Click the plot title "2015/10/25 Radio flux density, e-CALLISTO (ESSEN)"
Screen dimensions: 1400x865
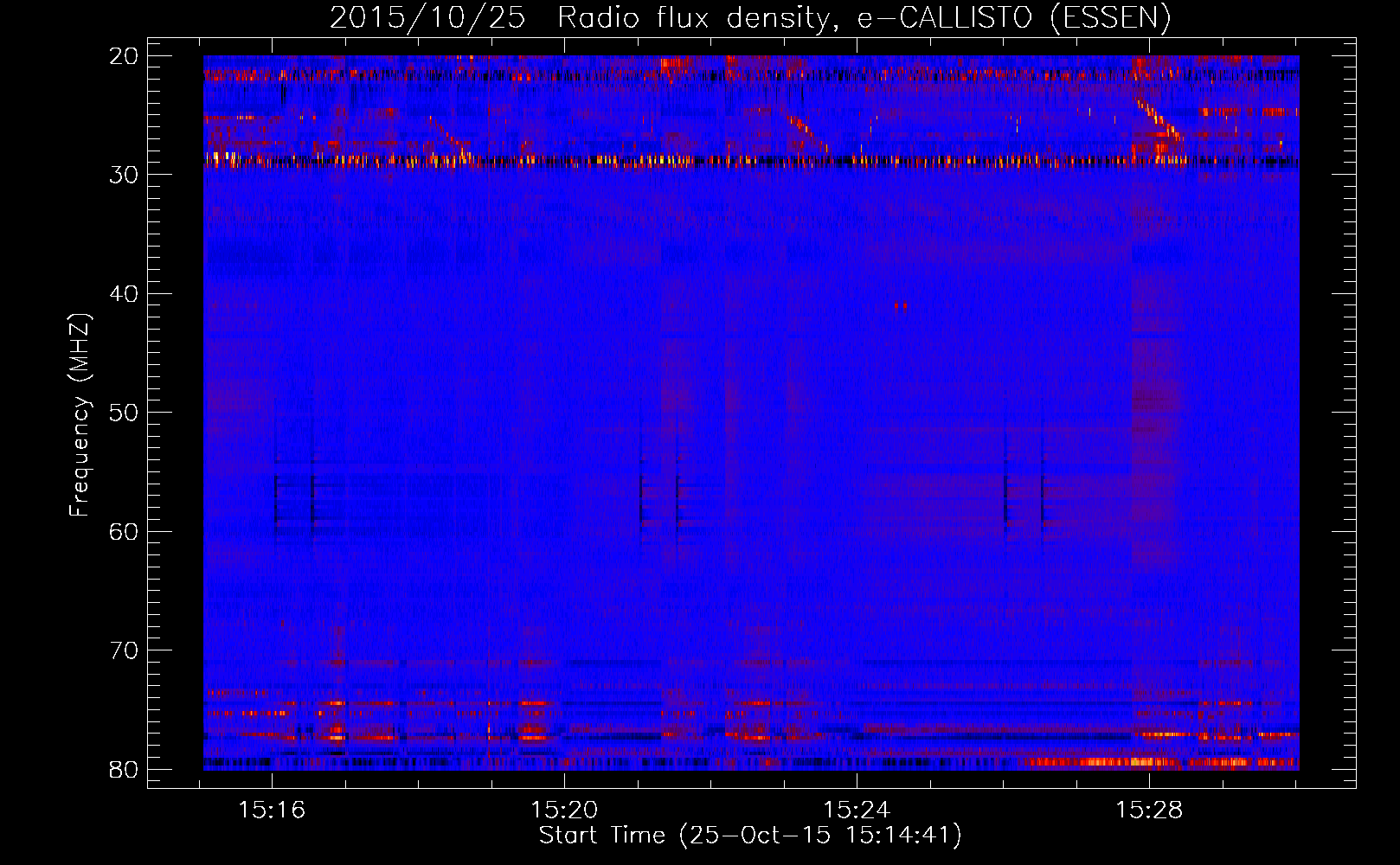pyautogui.click(x=750, y=17)
